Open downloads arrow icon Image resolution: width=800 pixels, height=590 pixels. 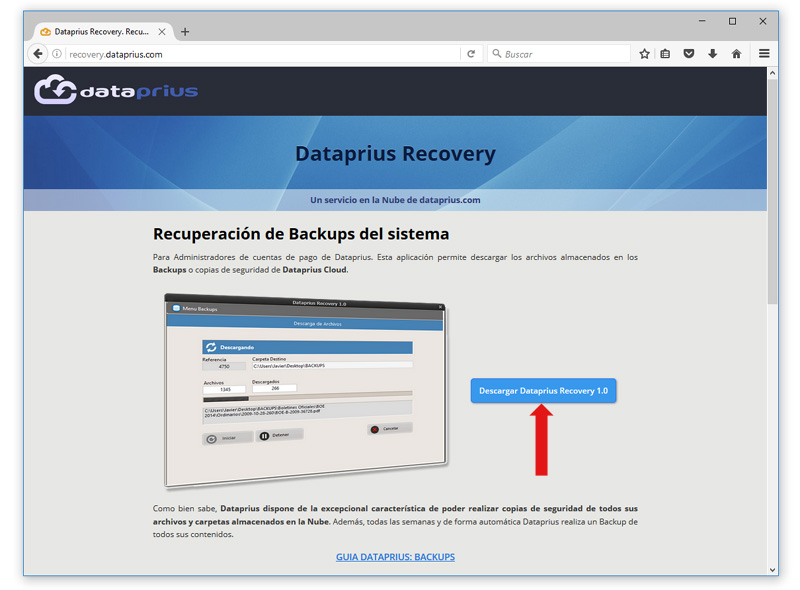[x=712, y=54]
